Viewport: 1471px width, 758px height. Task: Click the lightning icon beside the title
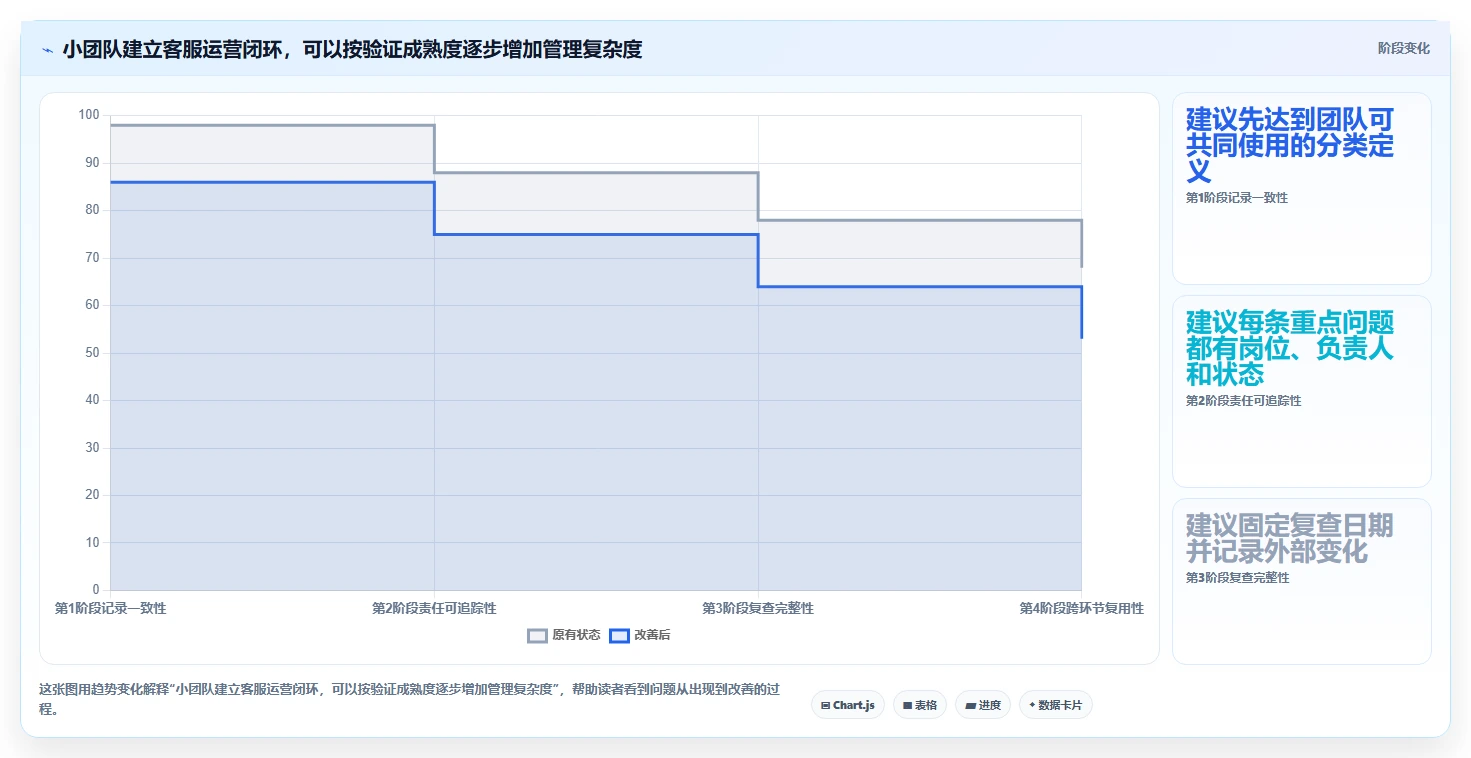(x=47, y=49)
